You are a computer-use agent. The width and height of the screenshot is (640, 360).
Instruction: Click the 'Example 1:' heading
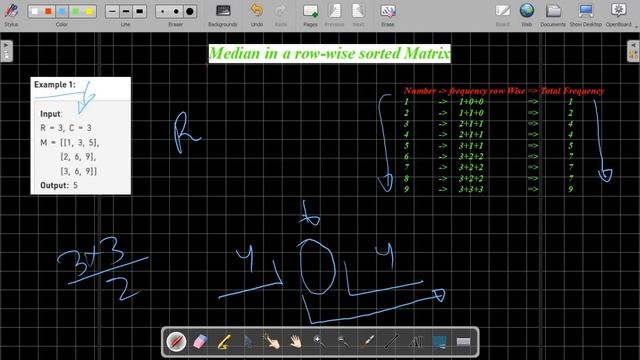point(55,85)
